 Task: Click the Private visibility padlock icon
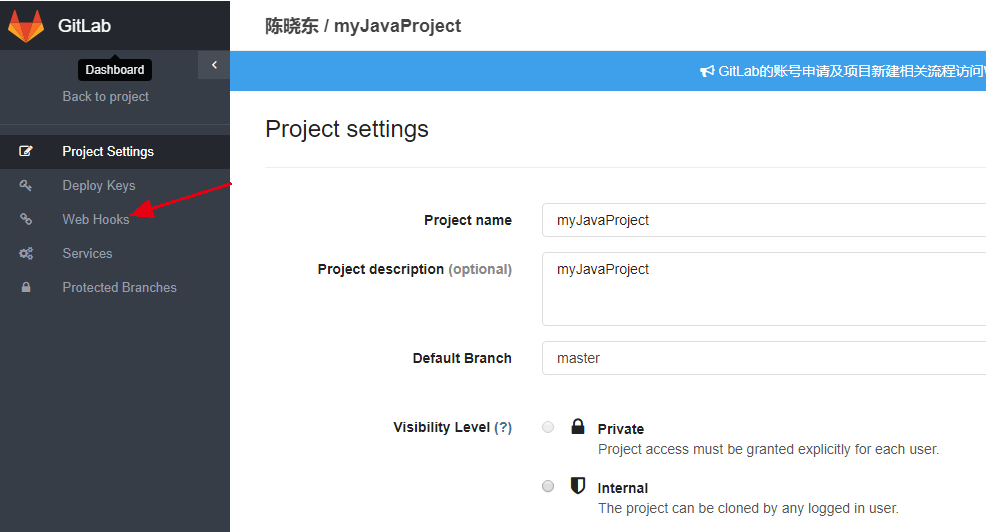(578, 426)
